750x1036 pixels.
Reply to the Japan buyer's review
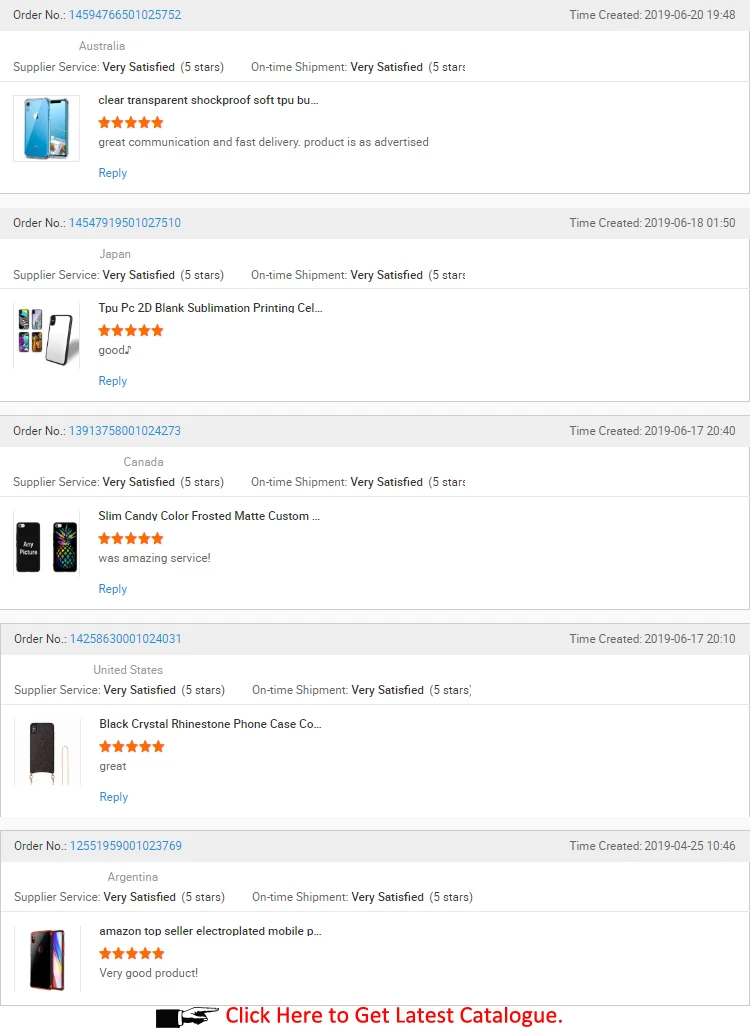point(113,381)
